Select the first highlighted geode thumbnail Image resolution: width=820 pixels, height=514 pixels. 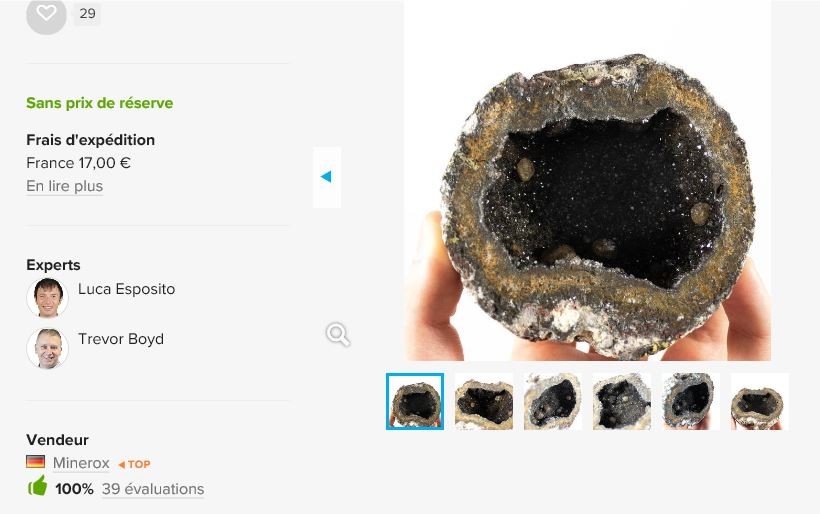(x=415, y=402)
